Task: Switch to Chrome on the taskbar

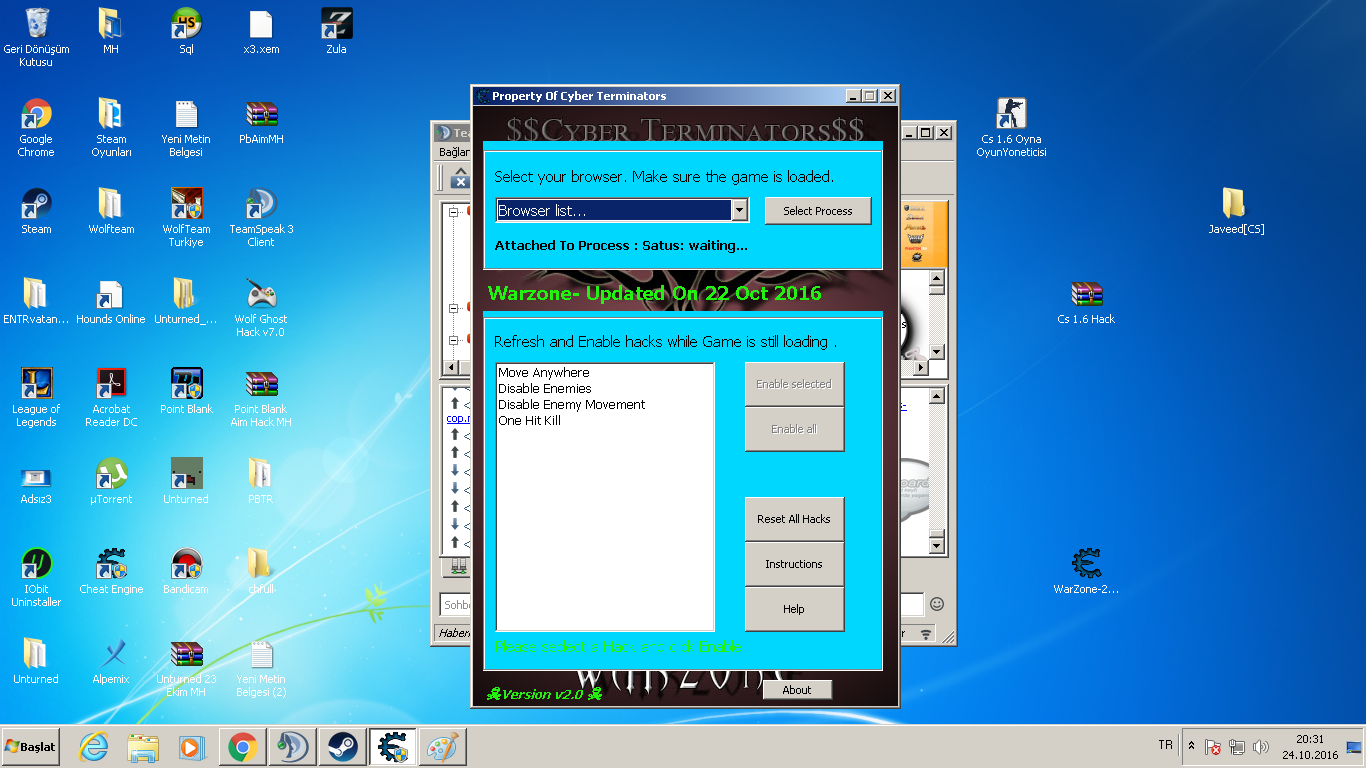Action: [x=242, y=747]
